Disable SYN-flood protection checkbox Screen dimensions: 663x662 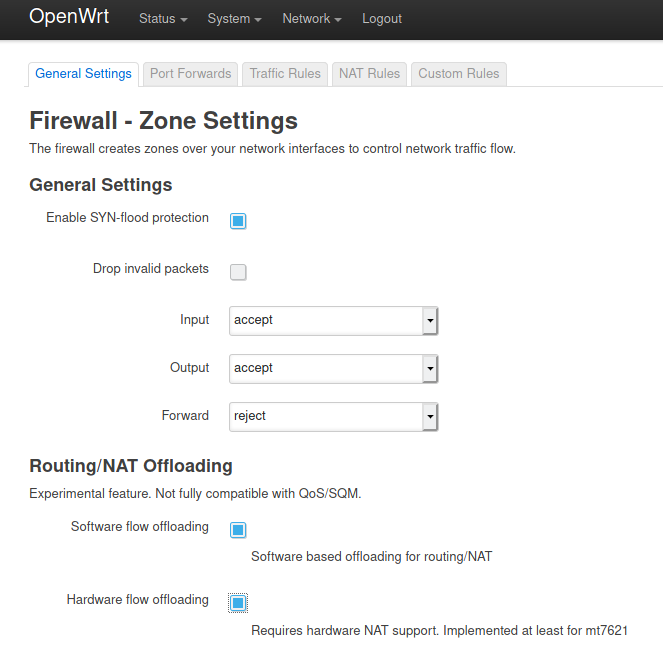click(238, 221)
